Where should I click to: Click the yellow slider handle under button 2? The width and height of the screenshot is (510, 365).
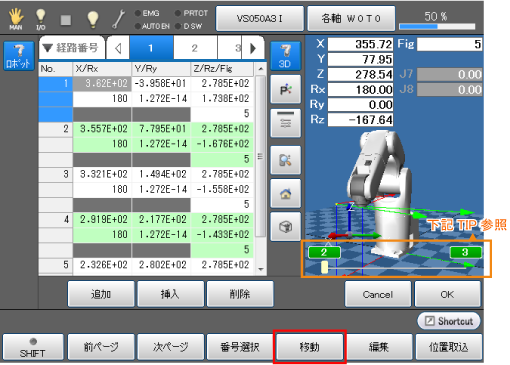point(324,267)
